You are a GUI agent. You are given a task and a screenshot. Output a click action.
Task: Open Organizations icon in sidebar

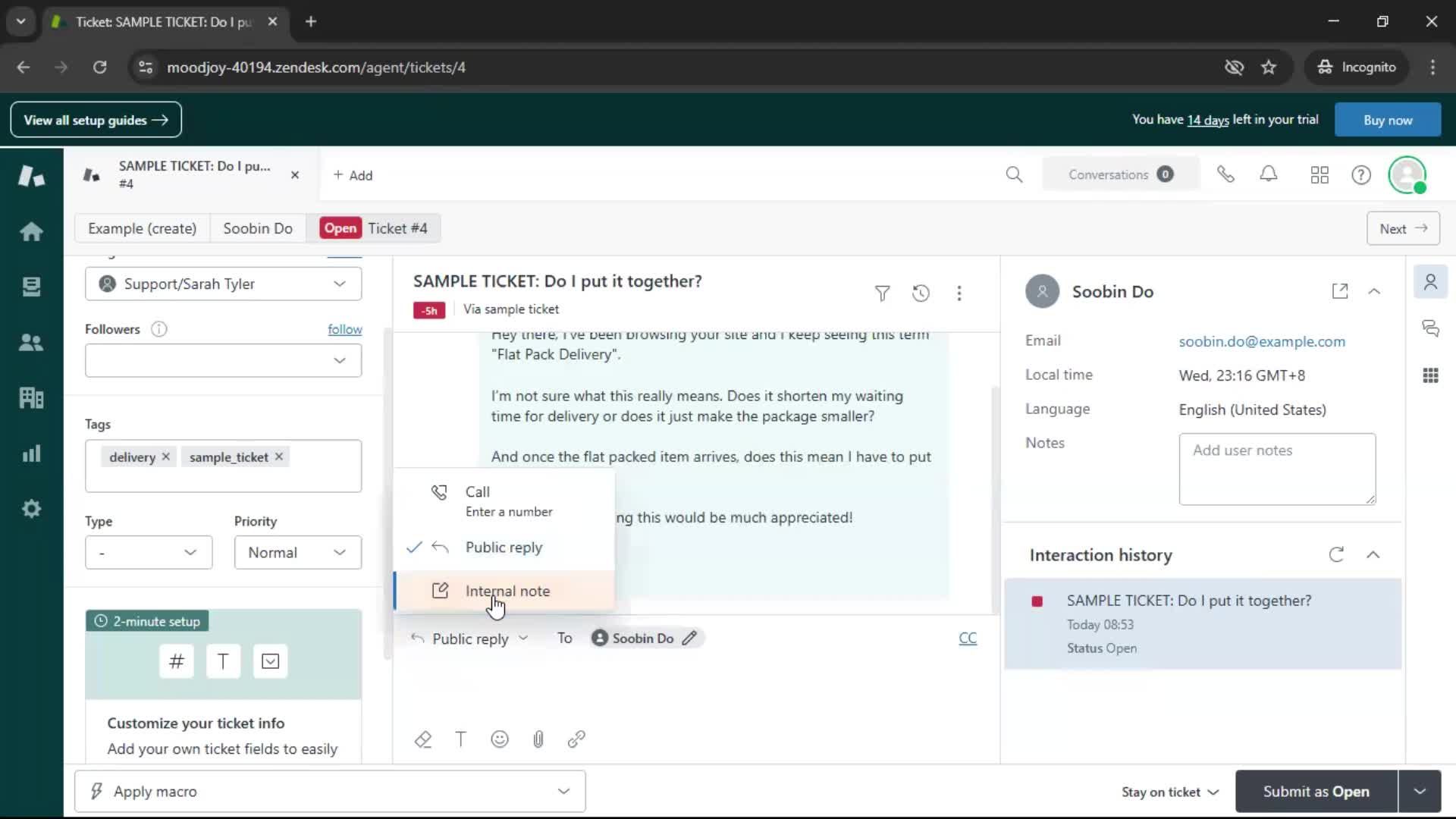pos(31,397)
